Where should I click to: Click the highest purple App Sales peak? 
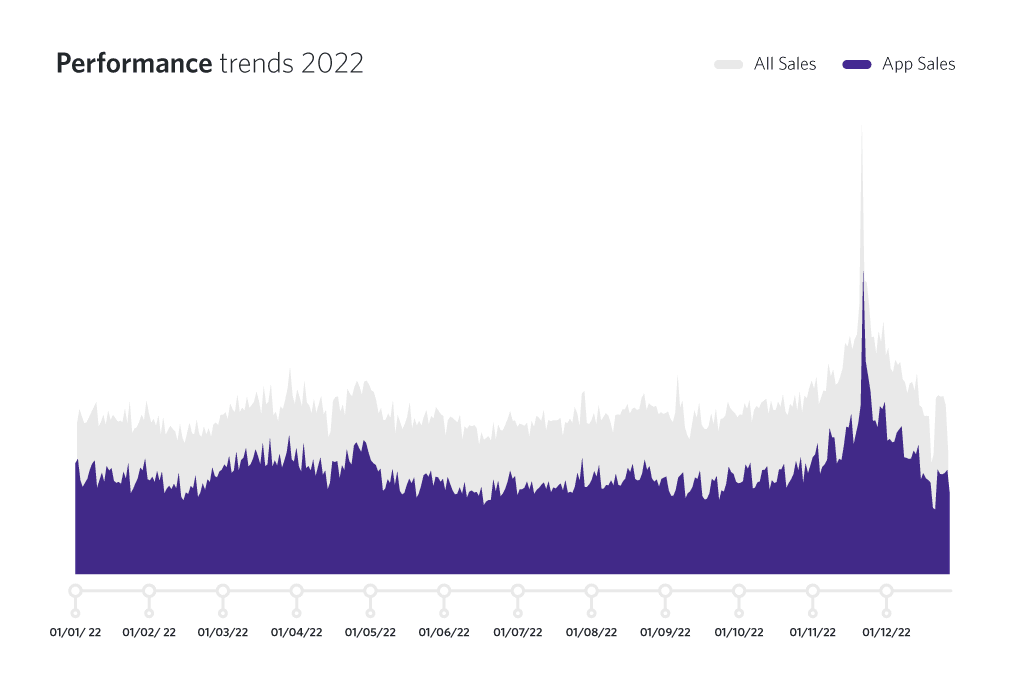pyautogui.click(x=863, y=273)
